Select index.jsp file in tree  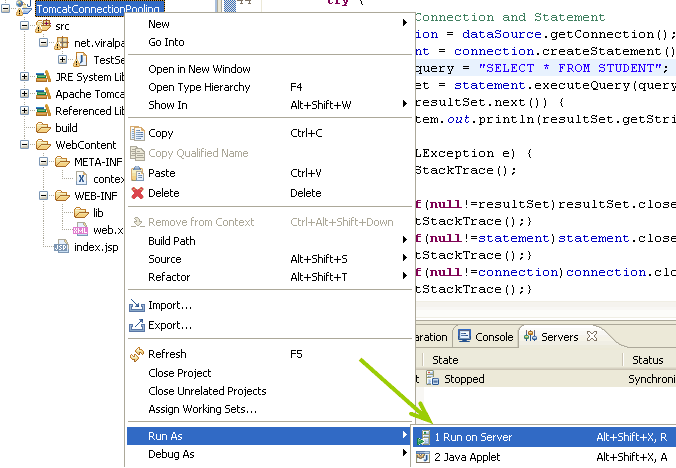coord(96,247)
